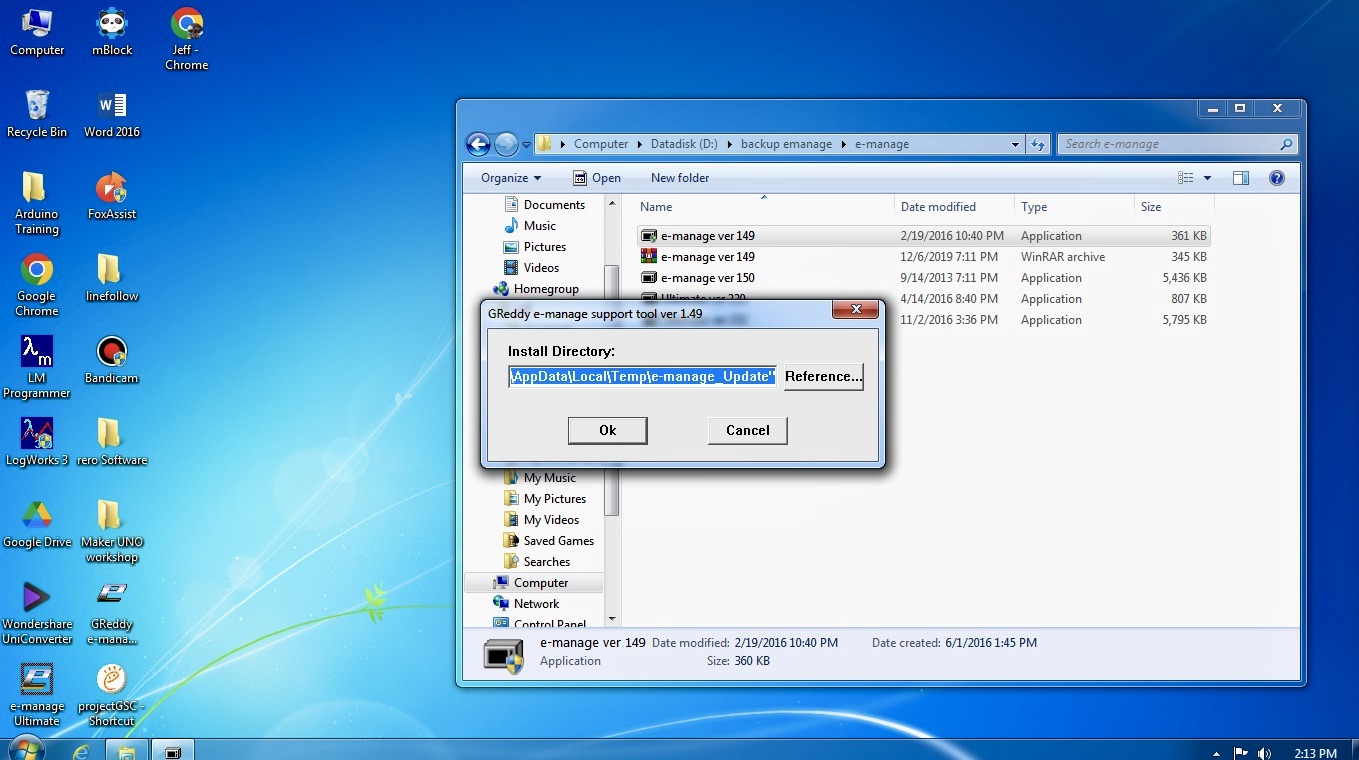Click the Reference... button in dialog

click(x=823, y=377)
